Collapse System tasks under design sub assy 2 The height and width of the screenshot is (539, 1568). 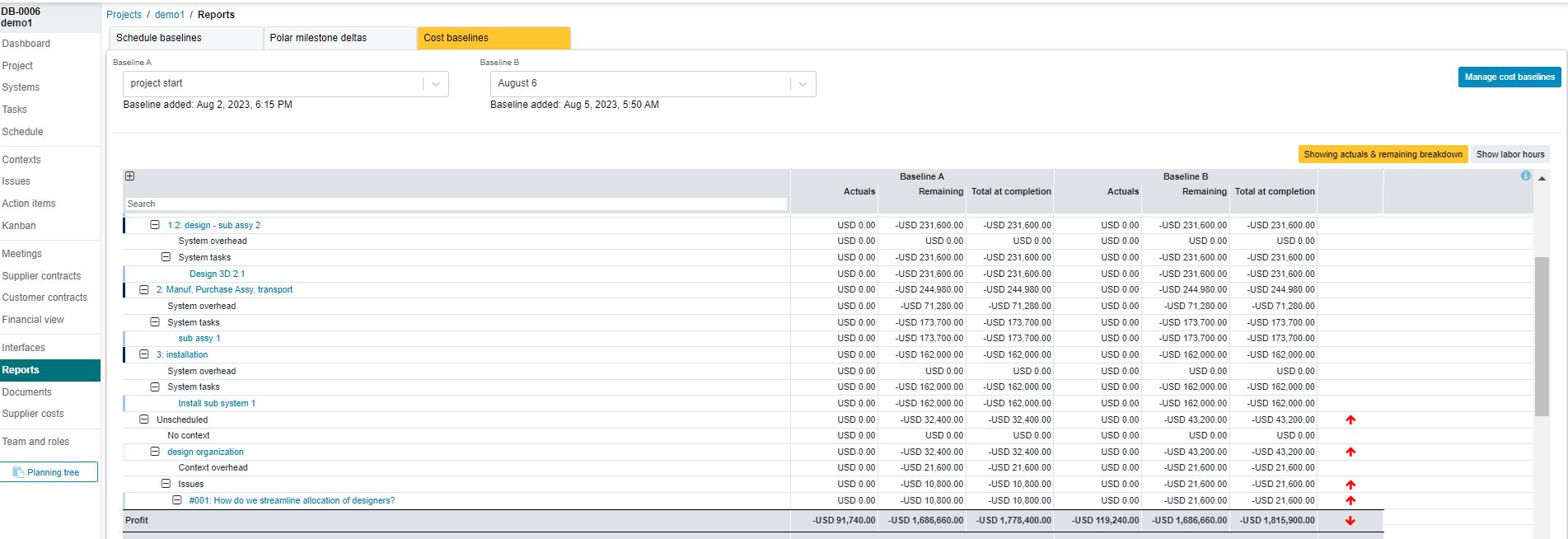click(x=166, y=257)
